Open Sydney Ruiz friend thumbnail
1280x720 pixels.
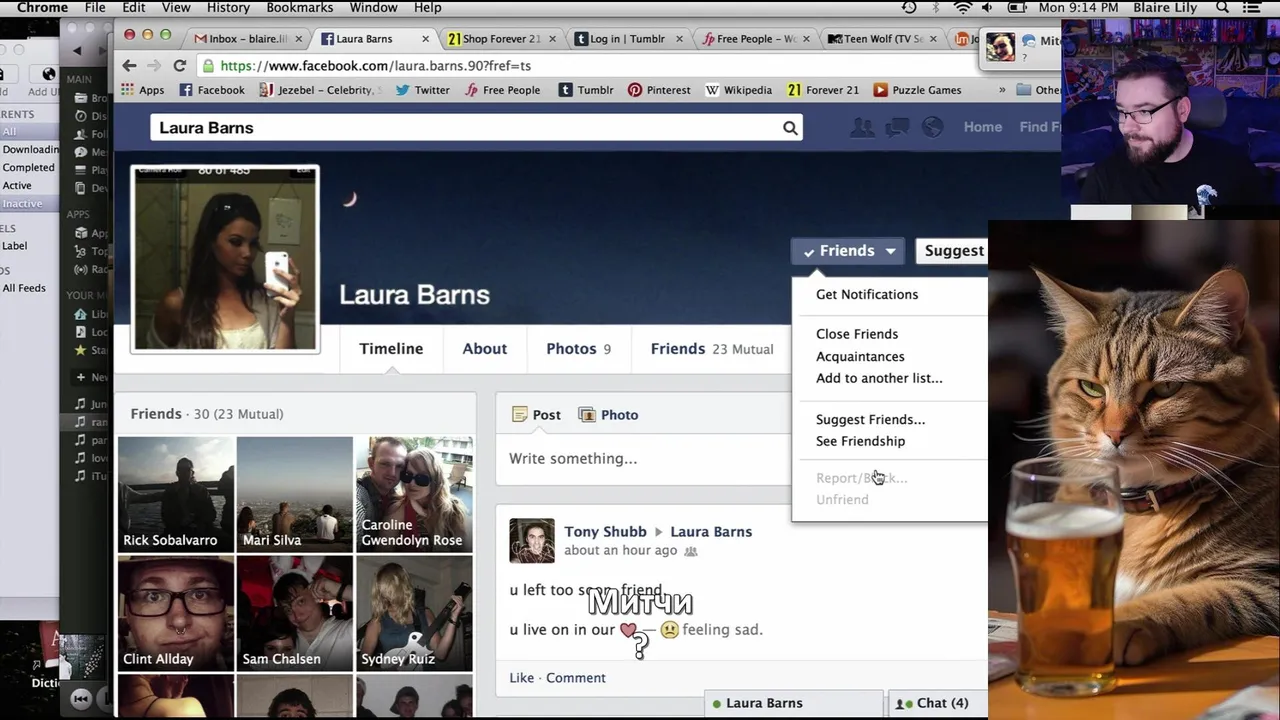(414, 613)
